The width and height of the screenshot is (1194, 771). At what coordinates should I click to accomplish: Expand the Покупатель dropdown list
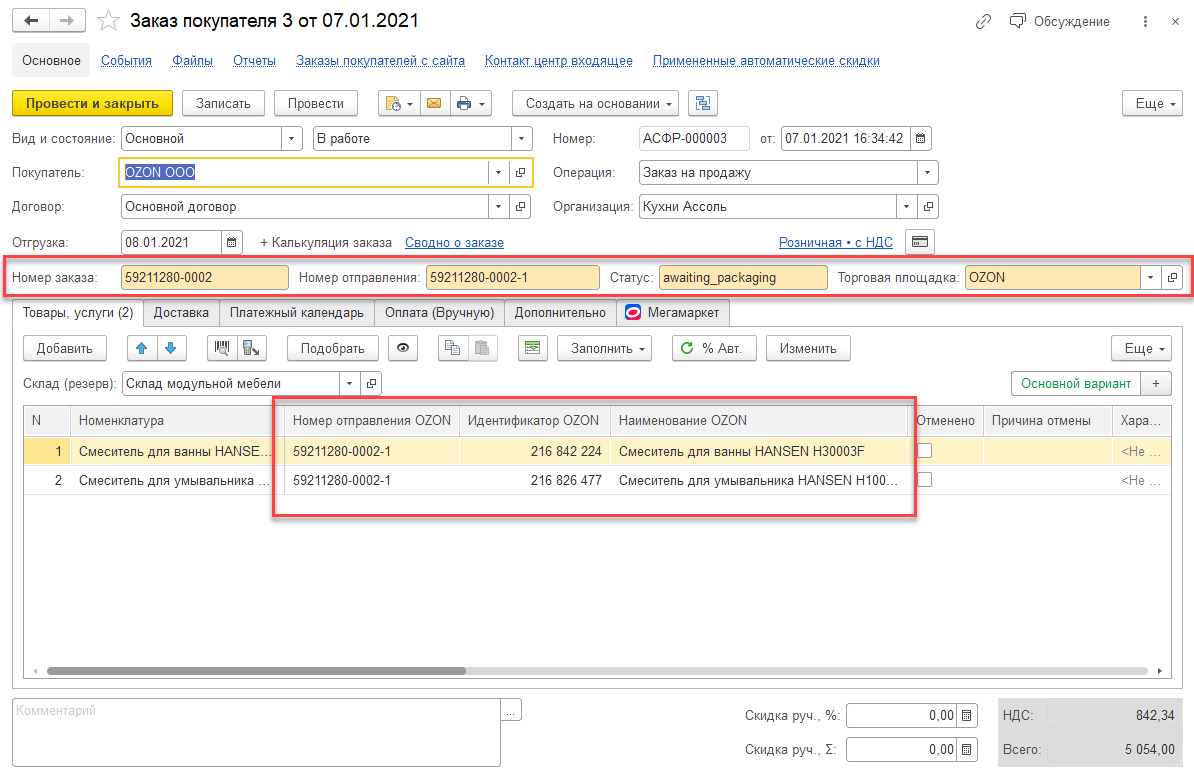499,173
